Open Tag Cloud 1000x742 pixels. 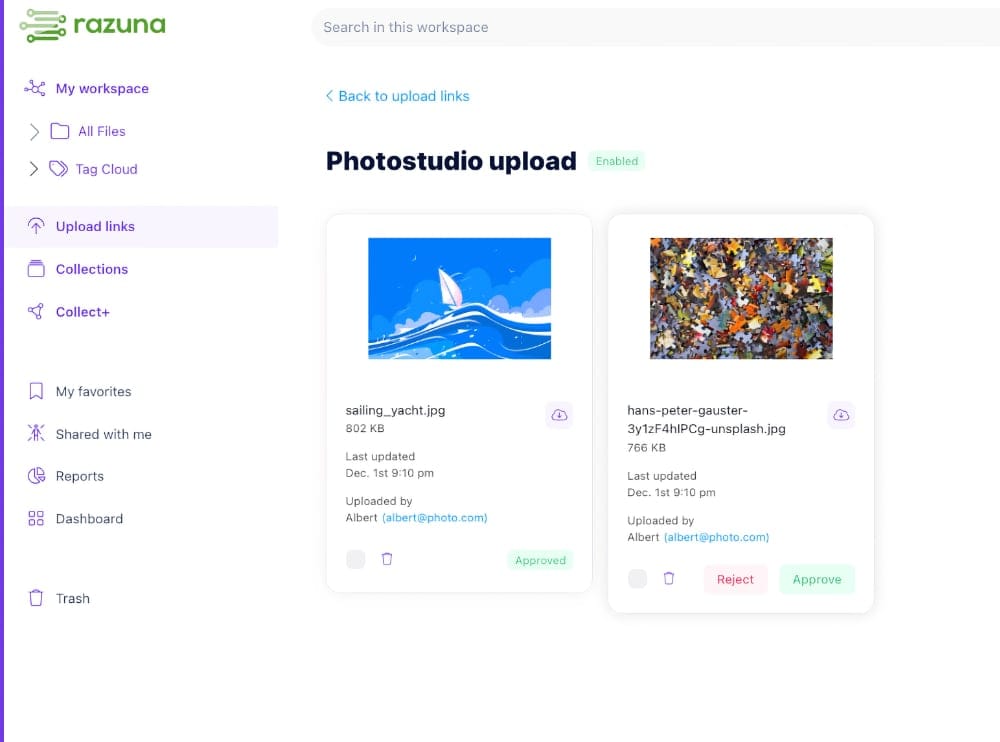point(107,169)
